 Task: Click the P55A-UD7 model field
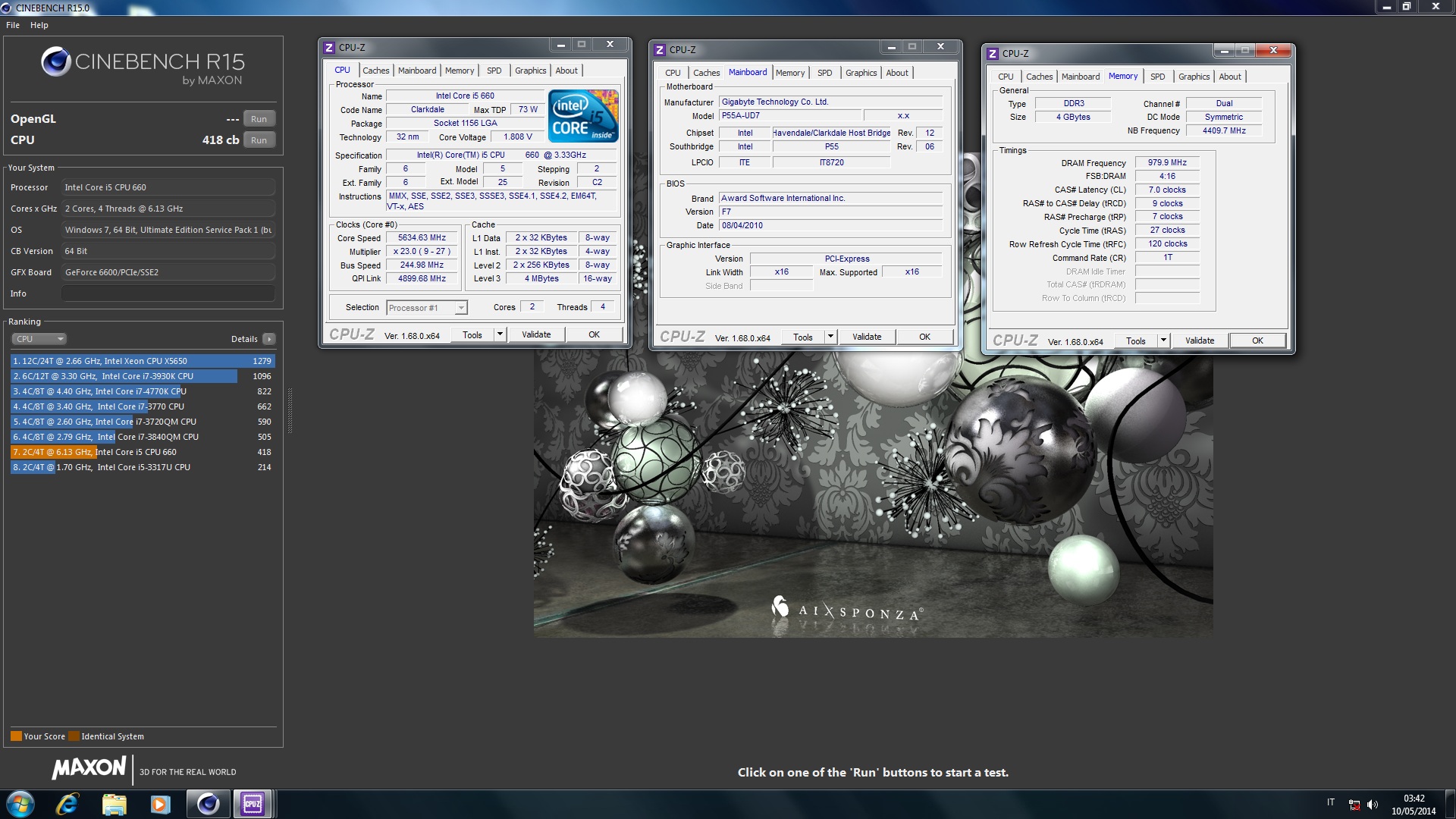tap(789, 116)
